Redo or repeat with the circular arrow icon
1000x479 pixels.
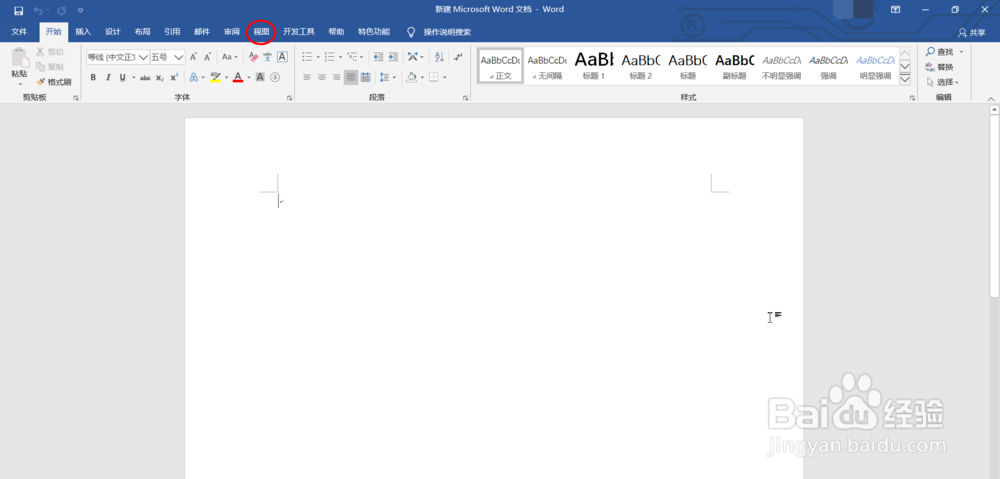click(x=61, y=10)
